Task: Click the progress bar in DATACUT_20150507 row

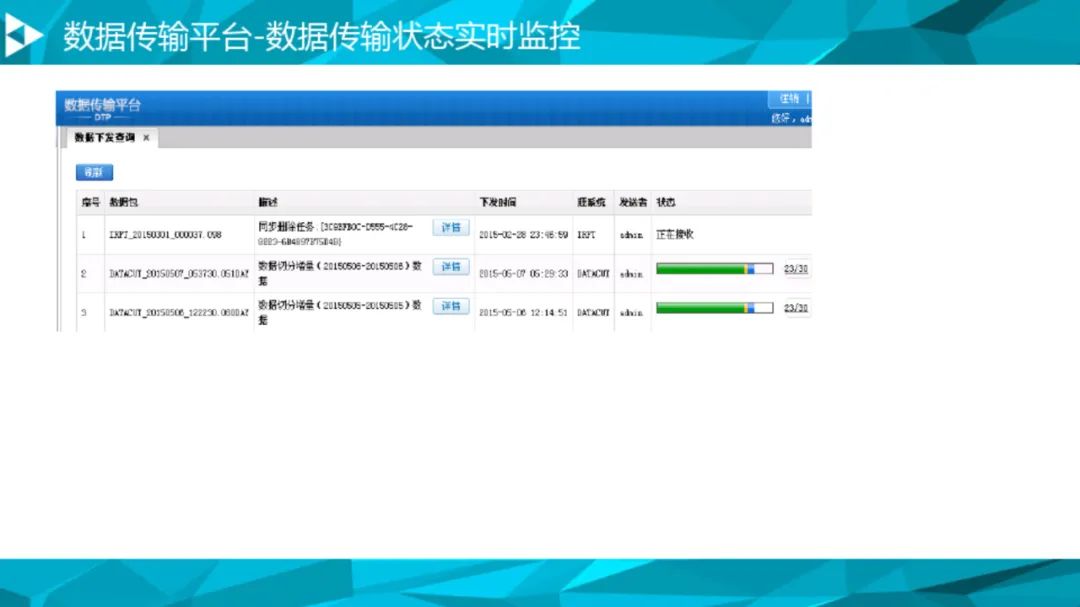Action: (714, 269)
